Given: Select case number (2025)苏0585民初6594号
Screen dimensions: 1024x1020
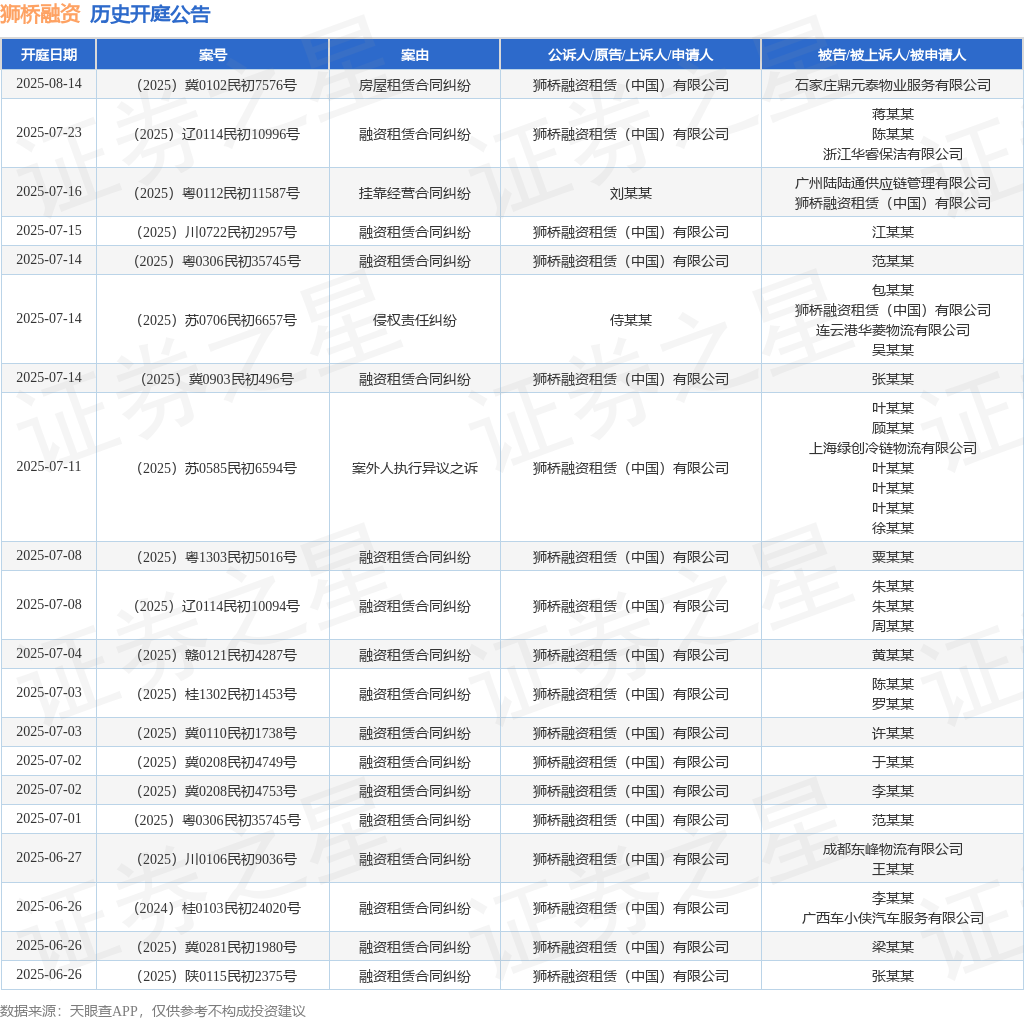Looking at the screenshot, I should coord(213,468).
